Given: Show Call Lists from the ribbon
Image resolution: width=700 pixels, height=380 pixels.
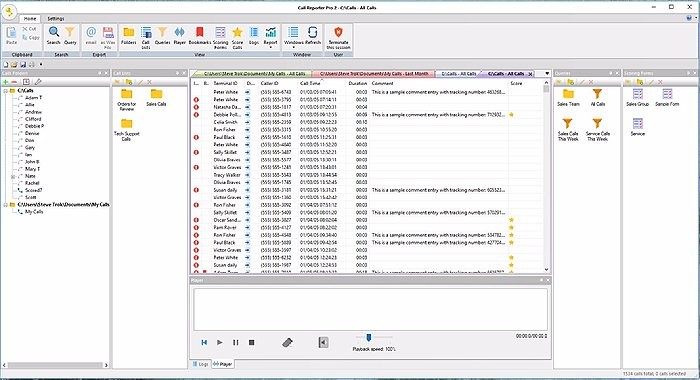Looking at the screenshot, I should point(146,38).
